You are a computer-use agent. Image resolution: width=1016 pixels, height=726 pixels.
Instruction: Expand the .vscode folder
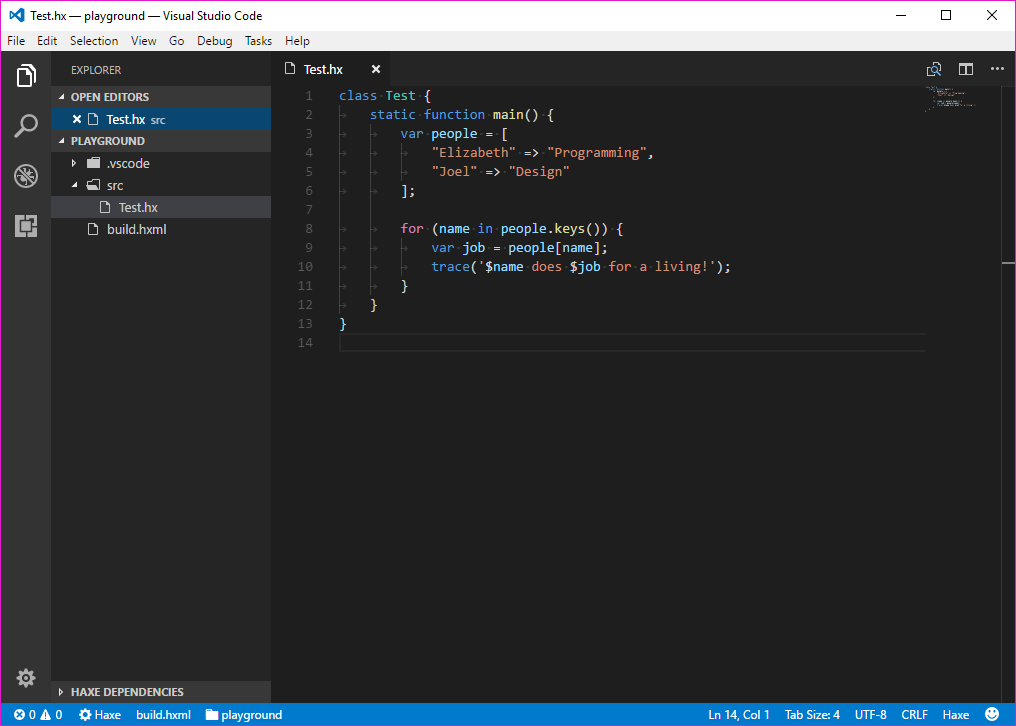[x=74, y=163]
